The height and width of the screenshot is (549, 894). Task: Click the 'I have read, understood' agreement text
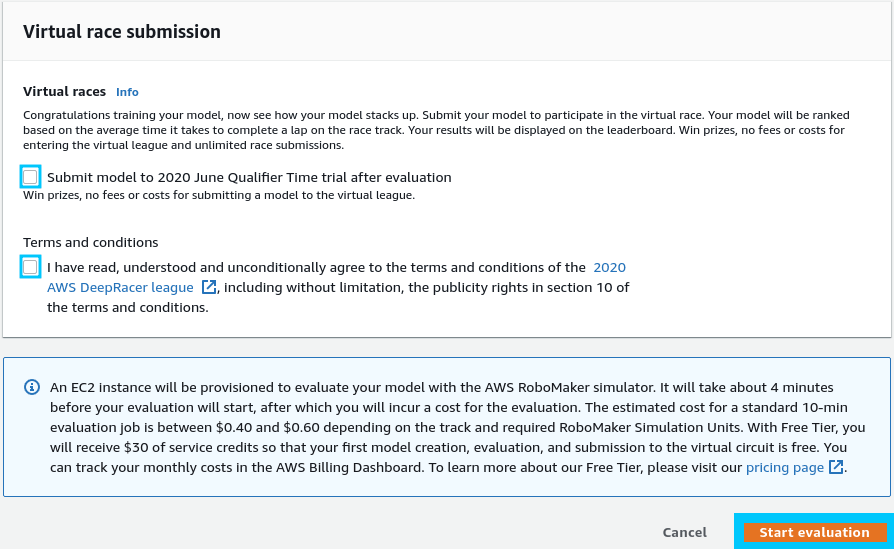coord(316,267)
